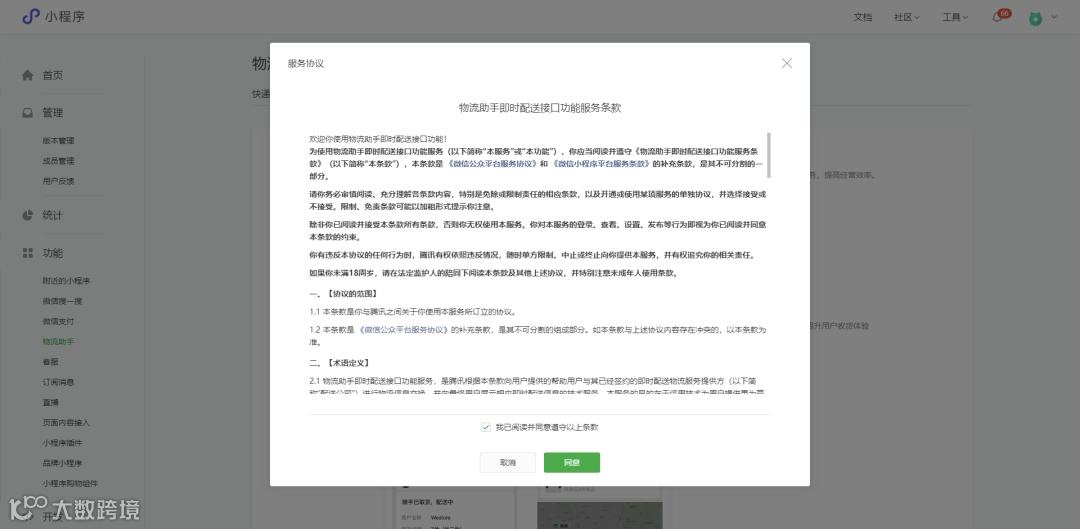Open 物流助手 in the sidebar
1080x529 pixels.
[58, 341]
